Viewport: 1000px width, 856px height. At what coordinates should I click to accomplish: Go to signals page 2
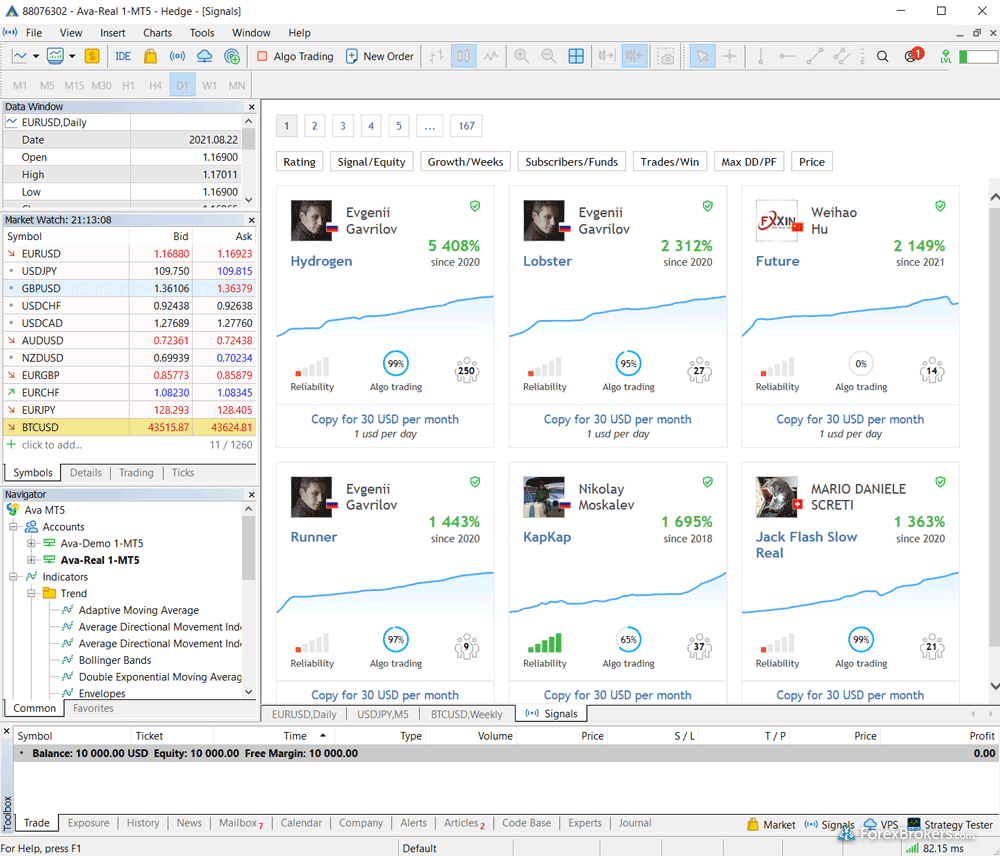point(314,126)
